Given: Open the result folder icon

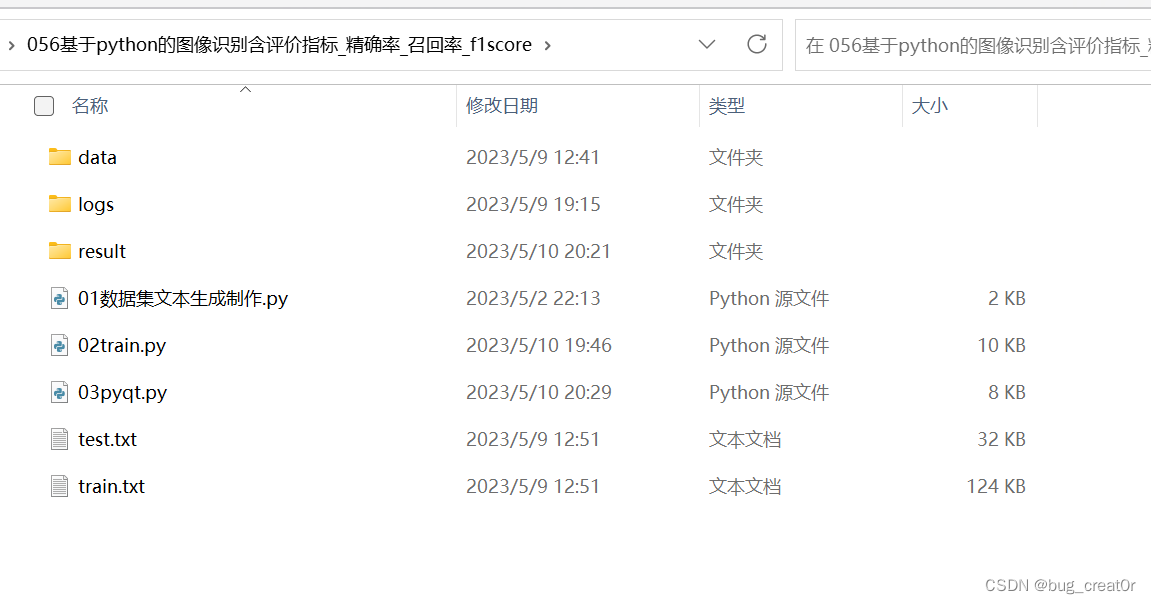Looking at the screenshot, I should click(x=59, y=251).
